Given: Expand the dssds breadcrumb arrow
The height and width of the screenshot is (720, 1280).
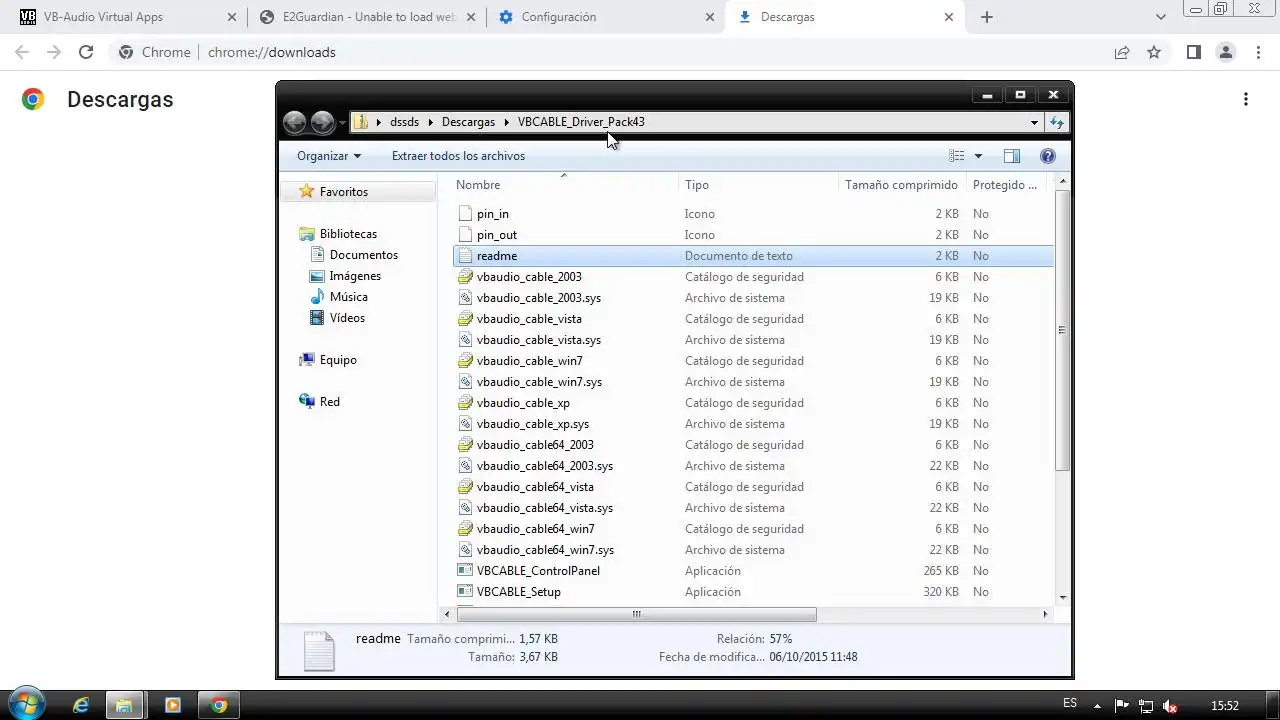Looking at the screenshot, I should click(x=431, y=122).
